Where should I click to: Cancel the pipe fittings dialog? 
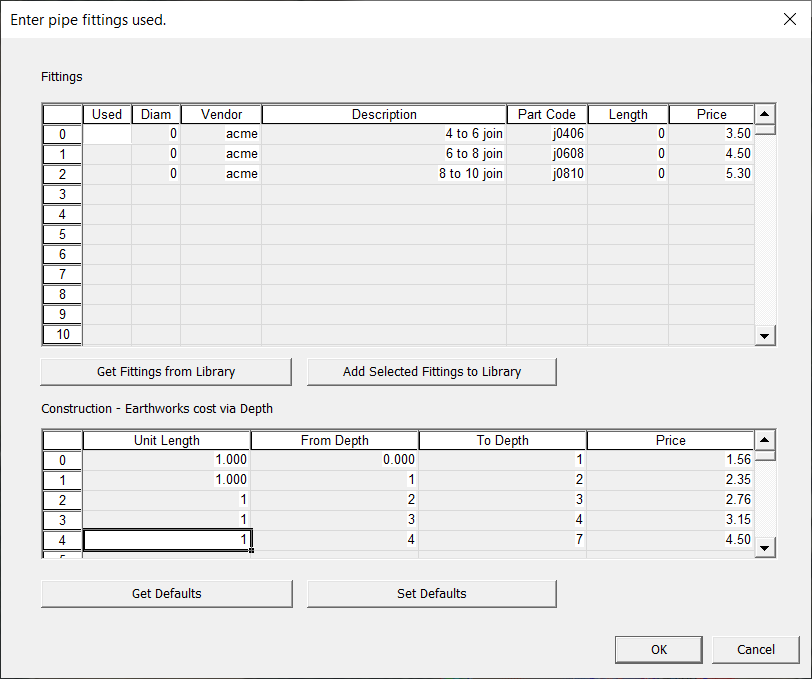coord(755,650)
